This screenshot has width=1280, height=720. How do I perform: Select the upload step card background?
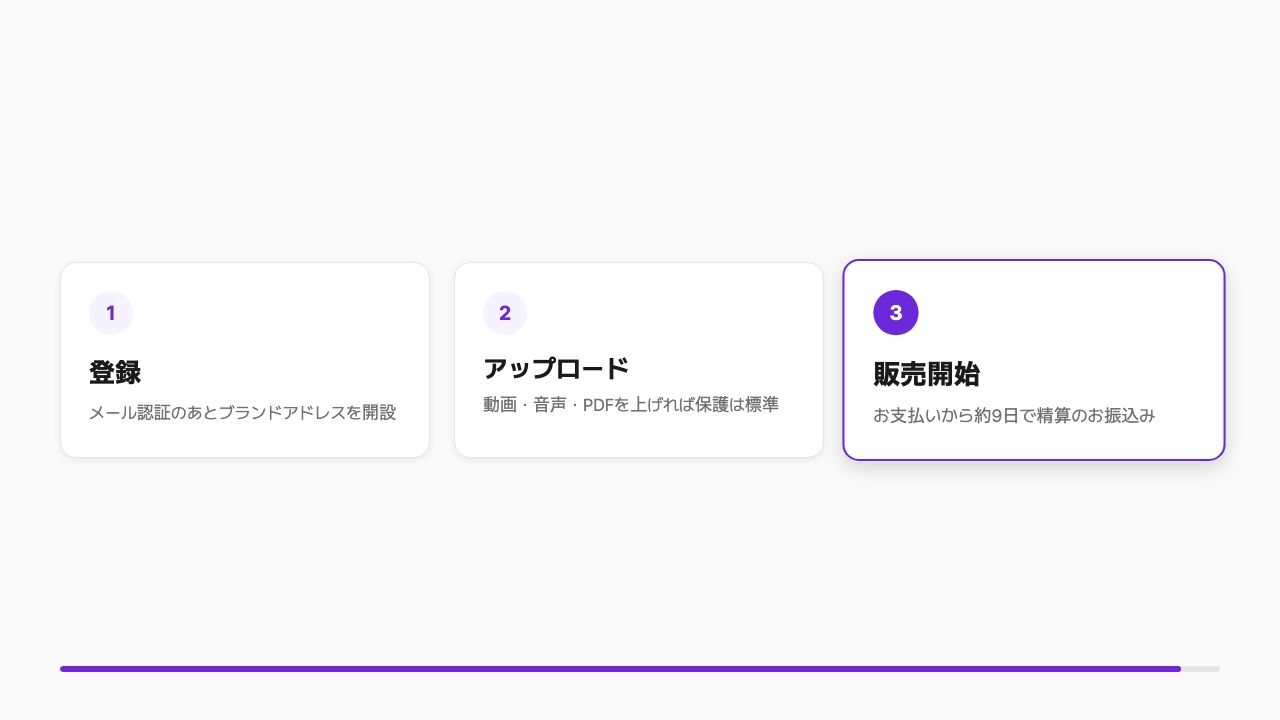click(x=639, y=360)
